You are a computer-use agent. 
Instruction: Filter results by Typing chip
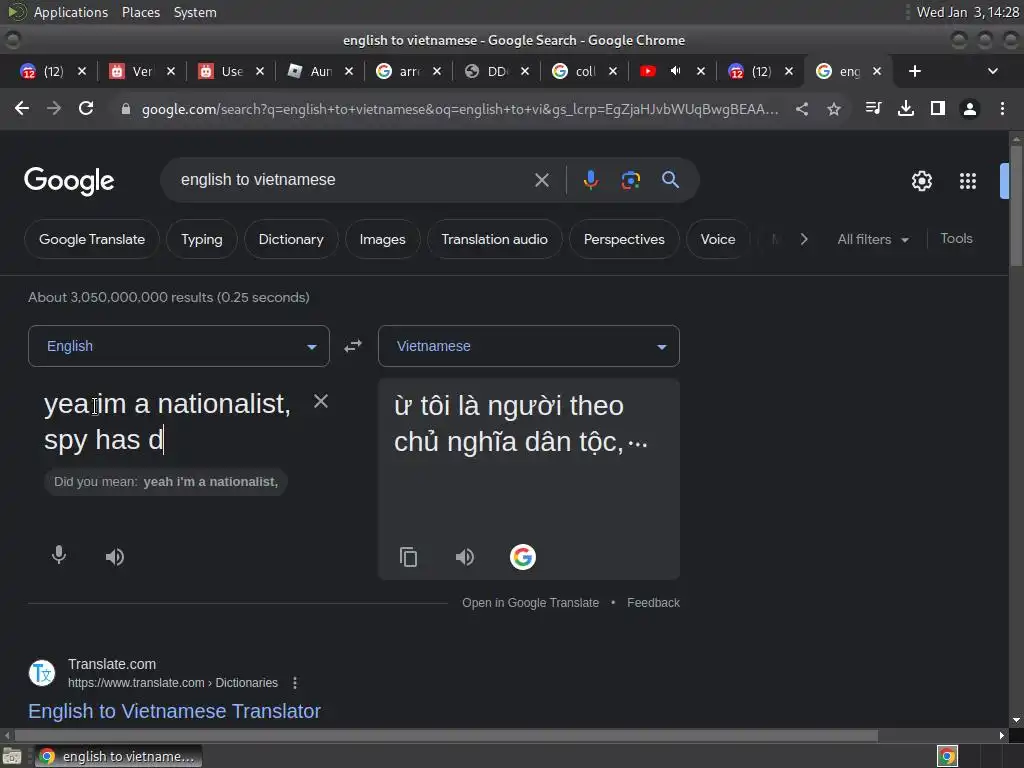202,239
